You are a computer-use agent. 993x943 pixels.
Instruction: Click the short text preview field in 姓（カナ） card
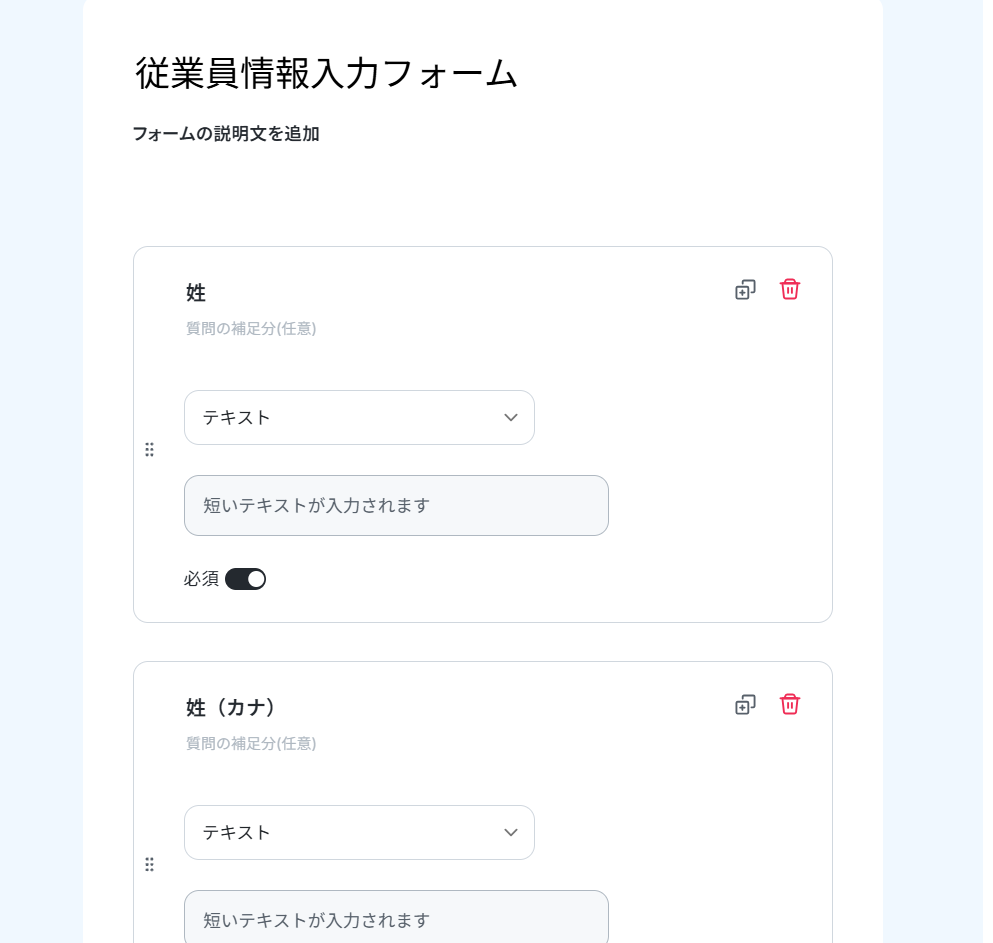pos(396,916)
